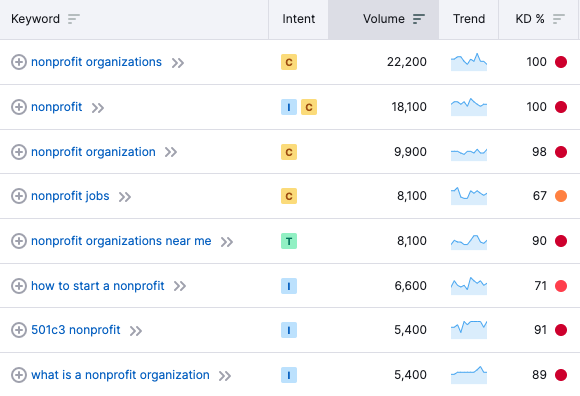Open the double-arrow icon beside '501c3 nonprofit'

tap(136, 331)
